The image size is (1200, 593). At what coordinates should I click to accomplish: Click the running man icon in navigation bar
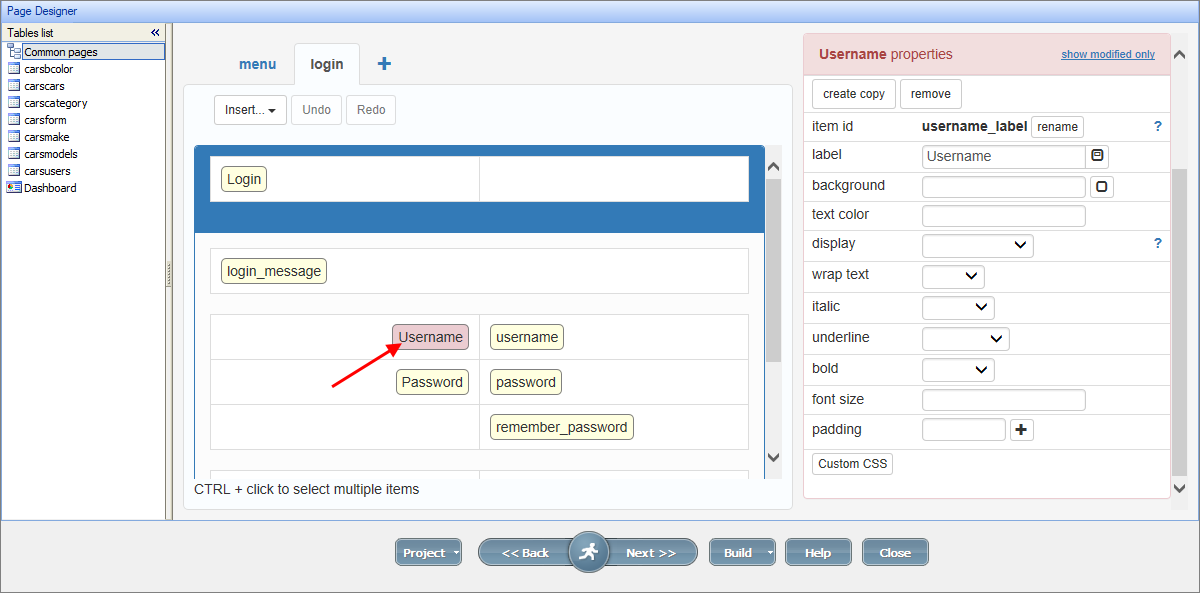589,552
